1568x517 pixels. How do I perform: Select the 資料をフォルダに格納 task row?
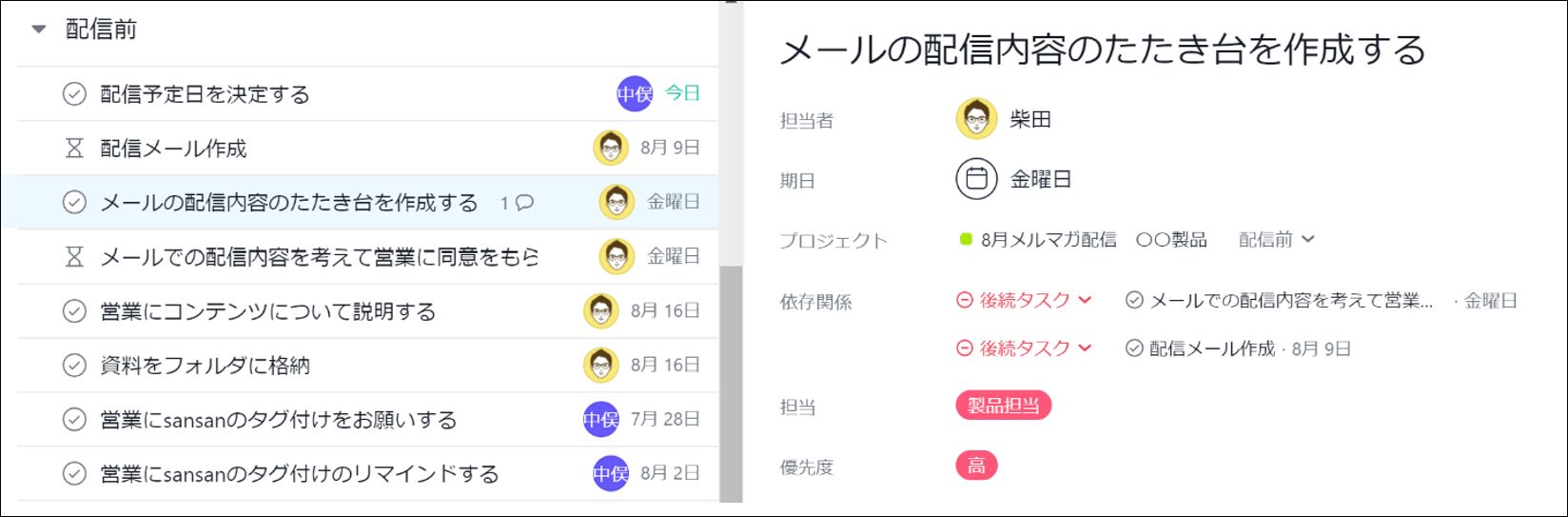coord(367,366)
